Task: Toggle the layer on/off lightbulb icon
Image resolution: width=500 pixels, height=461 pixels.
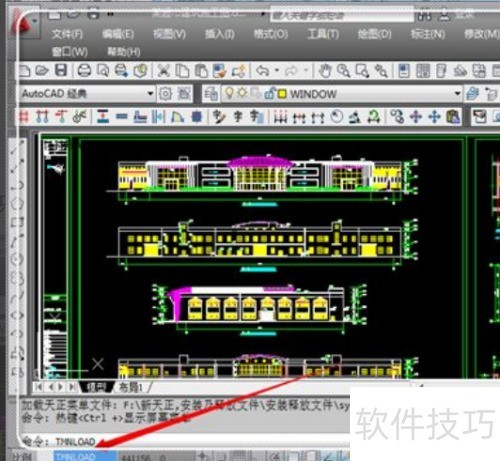Action: coord(229,93)
